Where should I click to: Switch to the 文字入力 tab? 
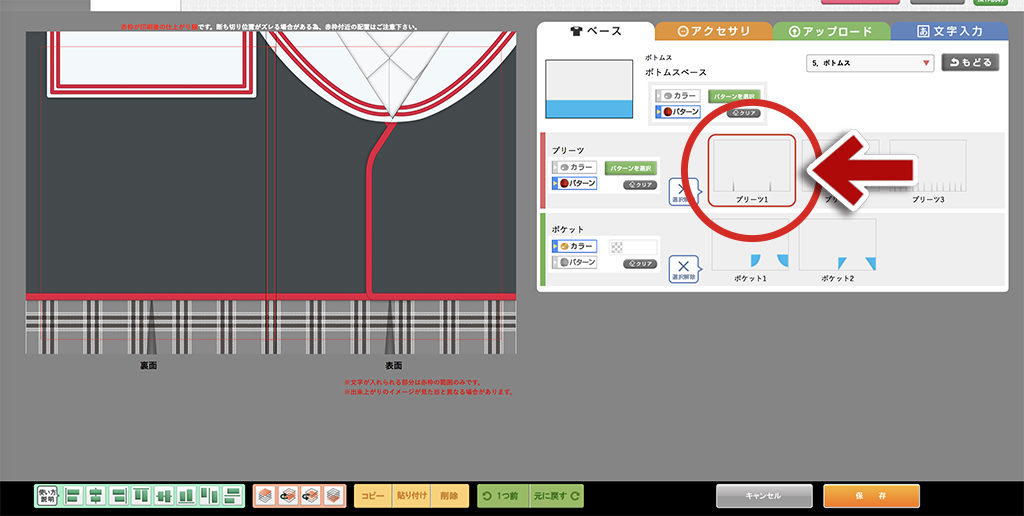pyautogui.click(x=949, y=32)
